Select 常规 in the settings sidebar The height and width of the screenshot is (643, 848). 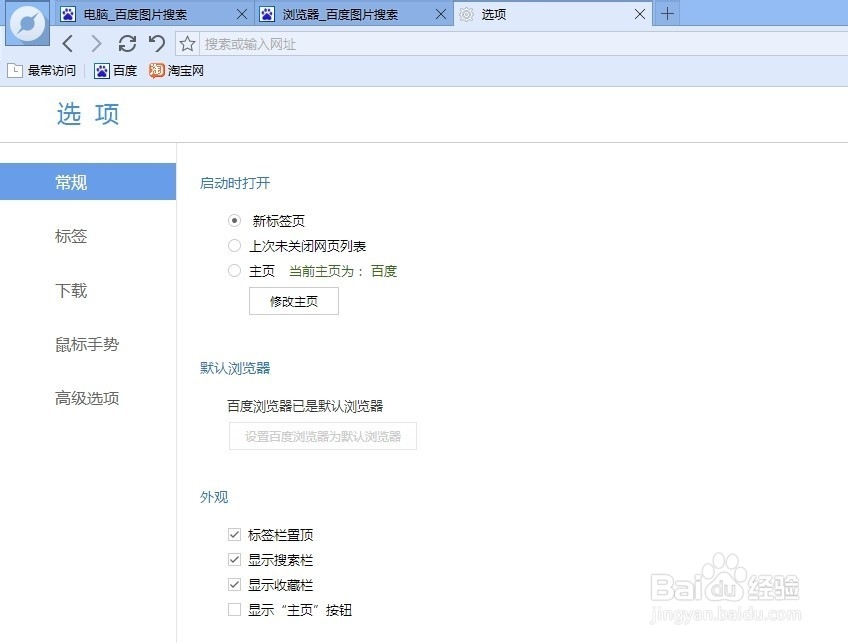tap(88, 182)
